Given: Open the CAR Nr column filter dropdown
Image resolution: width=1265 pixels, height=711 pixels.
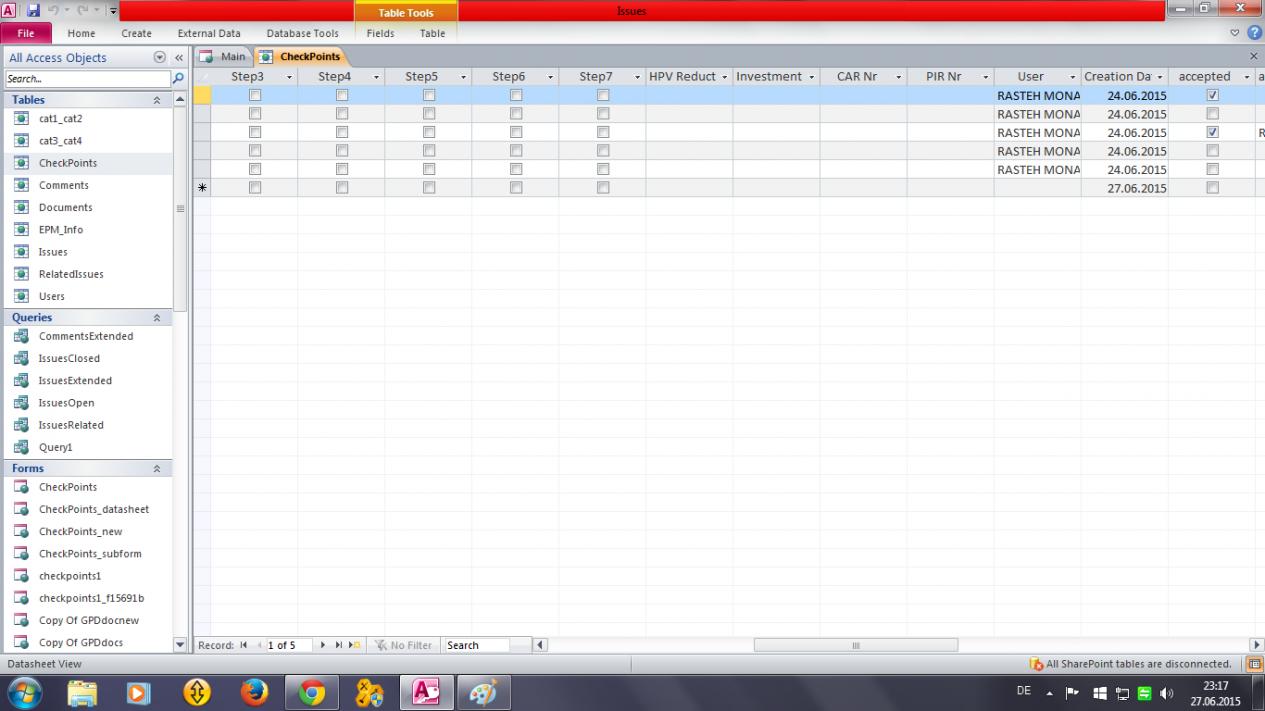Looking at the screenshot, I should tap(898, 77).
